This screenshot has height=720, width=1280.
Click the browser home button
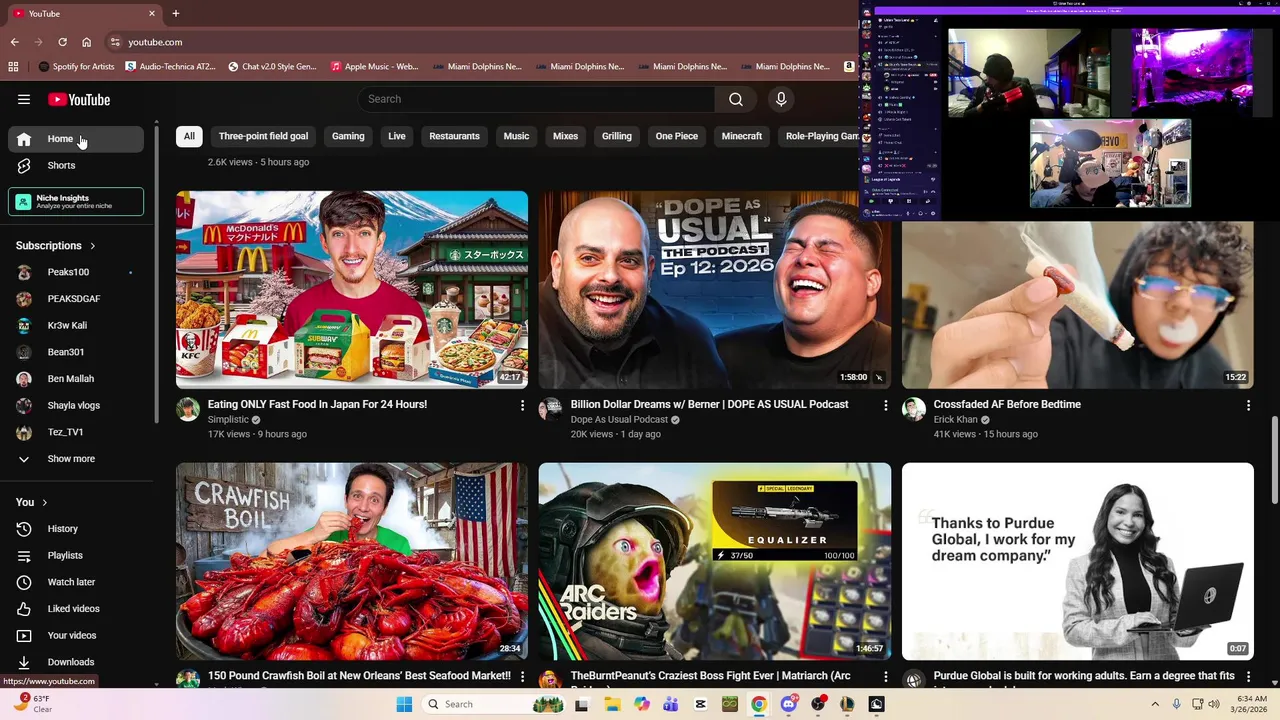pyautogui.click(x=87, y=42)
